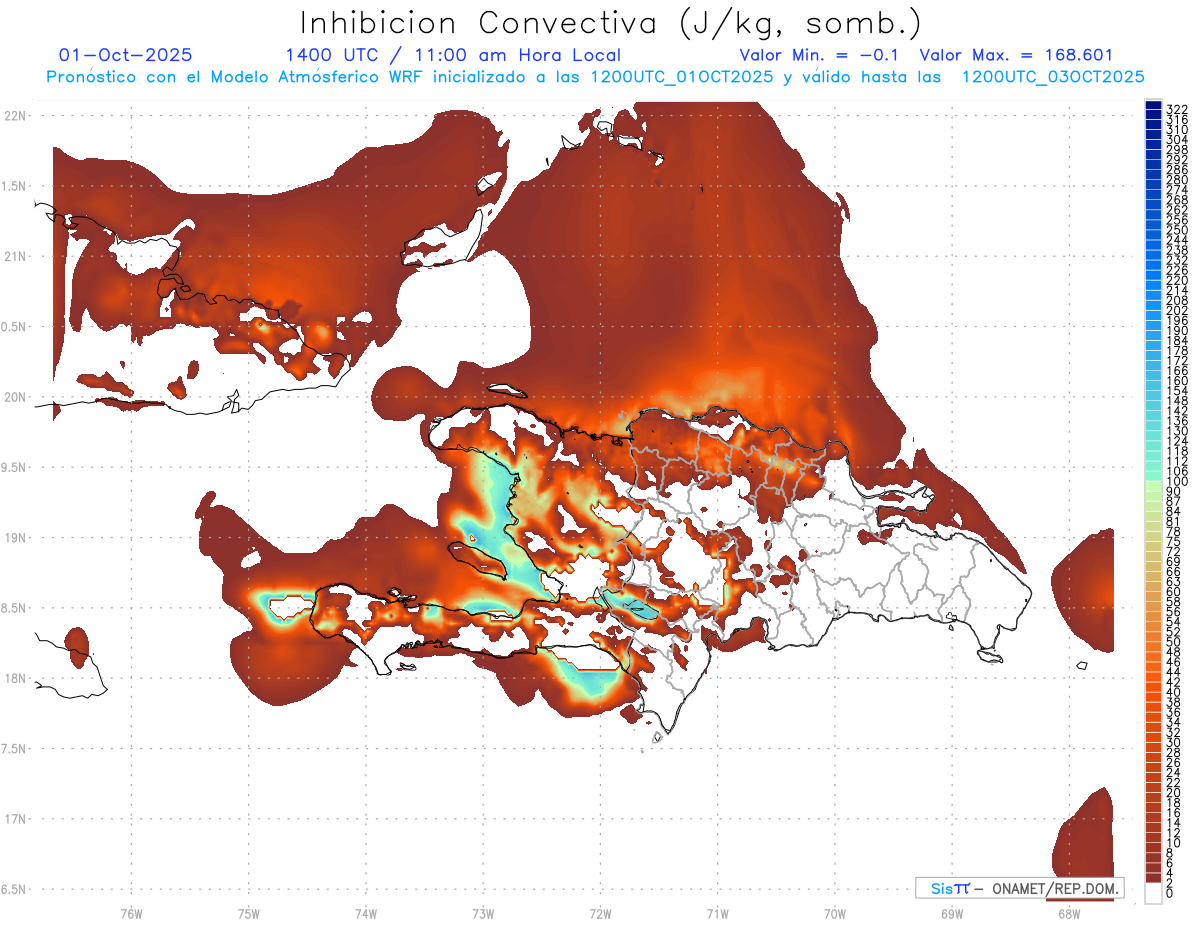The width and height of the screenshot is (1200, 927).
Task: Click the '17N' latitude label
Action: tap(14, 820)
